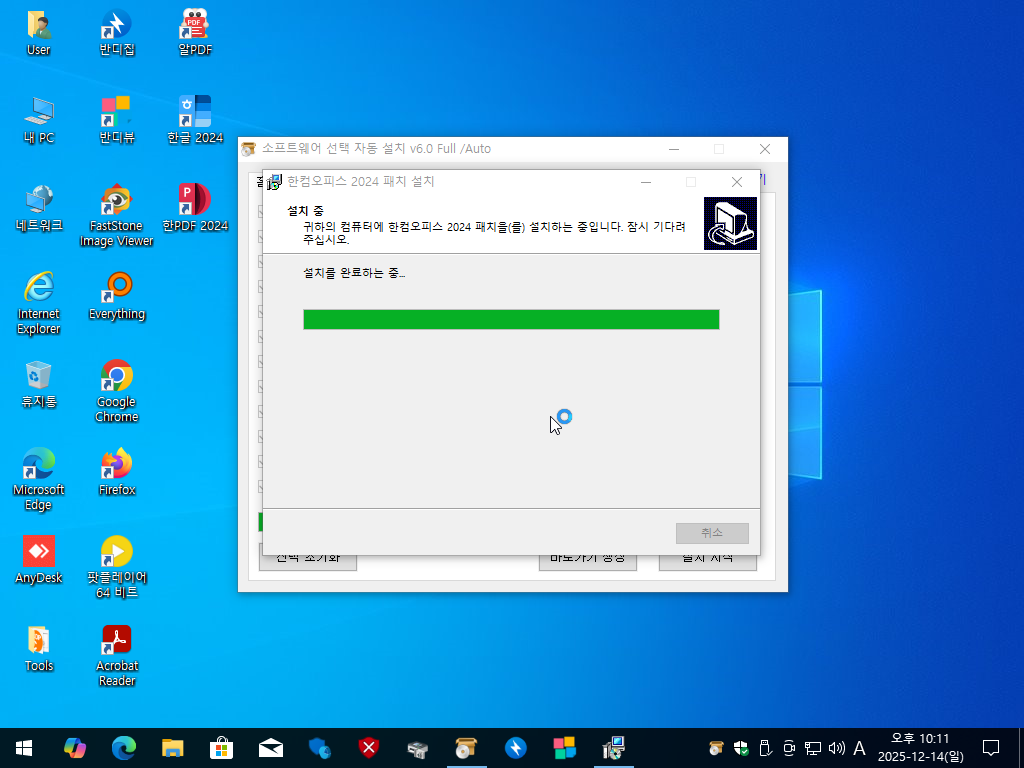Open Internet Explorer desktop icon
The height and width of the screenshot is (768, 1024).
tap(39, 304)
